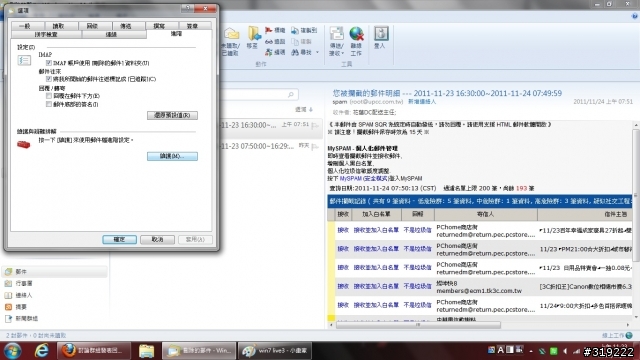Image resolution: width=640 pixels, height=360 pixels.
Task: Click the Maintenance (維護) button
Action: pos(172,156)
